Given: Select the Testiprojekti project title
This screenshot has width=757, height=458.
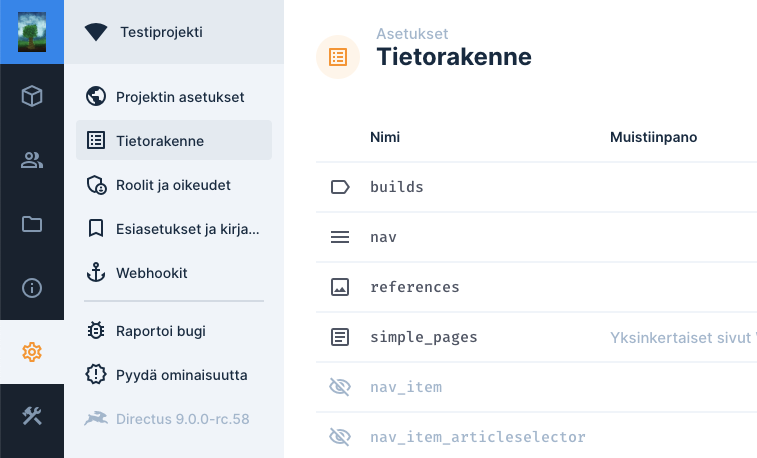Looking at the screenshot, I should (x=162, y=32).
